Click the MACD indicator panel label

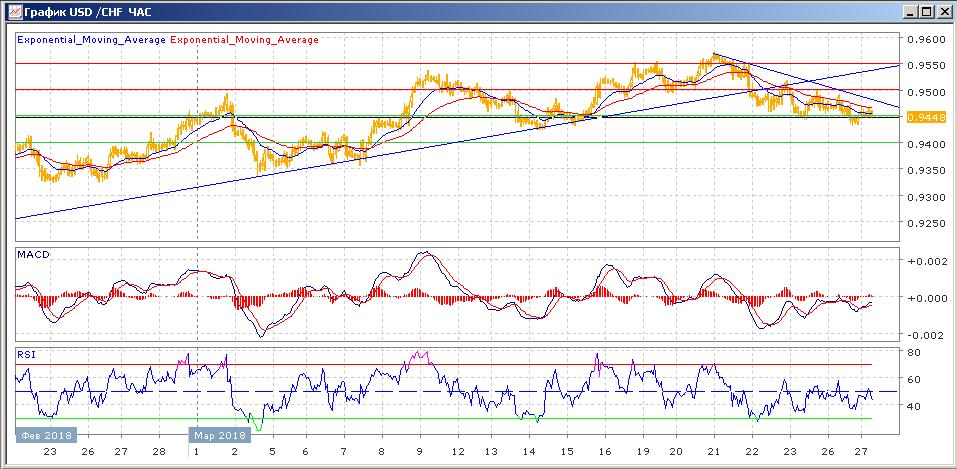pyautogui.click(x=34, y=255)
